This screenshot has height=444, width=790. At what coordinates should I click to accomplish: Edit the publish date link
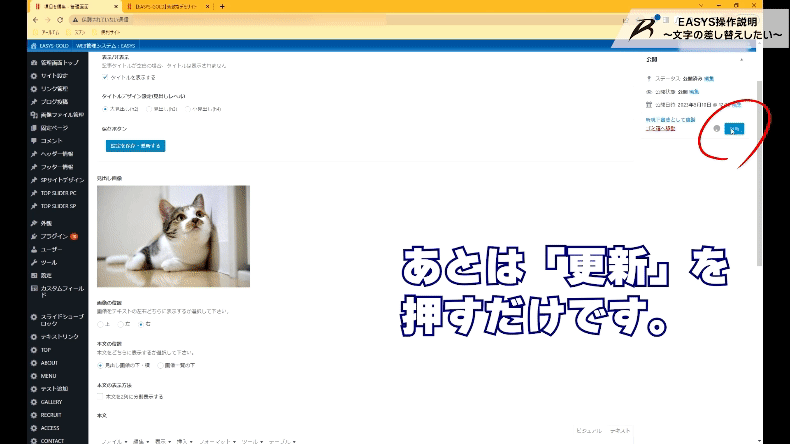point(737,105)
